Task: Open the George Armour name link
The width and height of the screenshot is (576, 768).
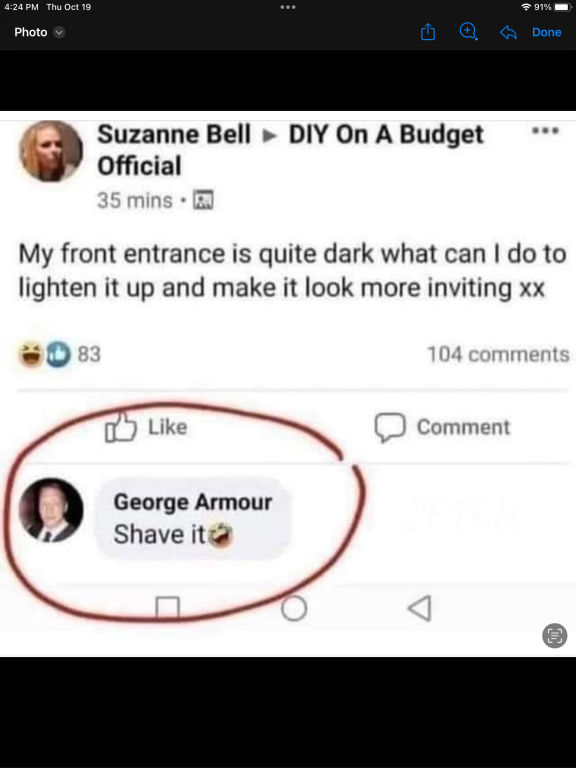Action: coord(192,502)
